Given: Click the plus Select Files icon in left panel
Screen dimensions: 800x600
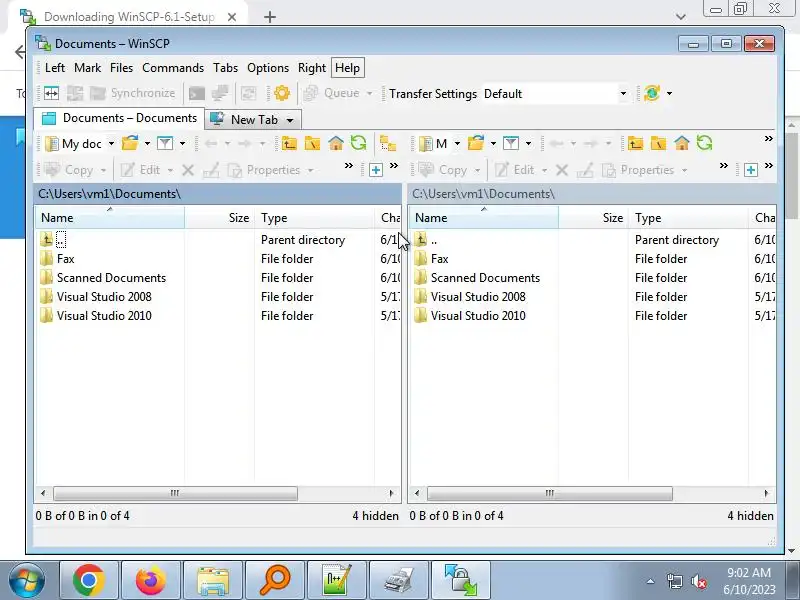Looking at the screenshot, I should click(376, 170).
